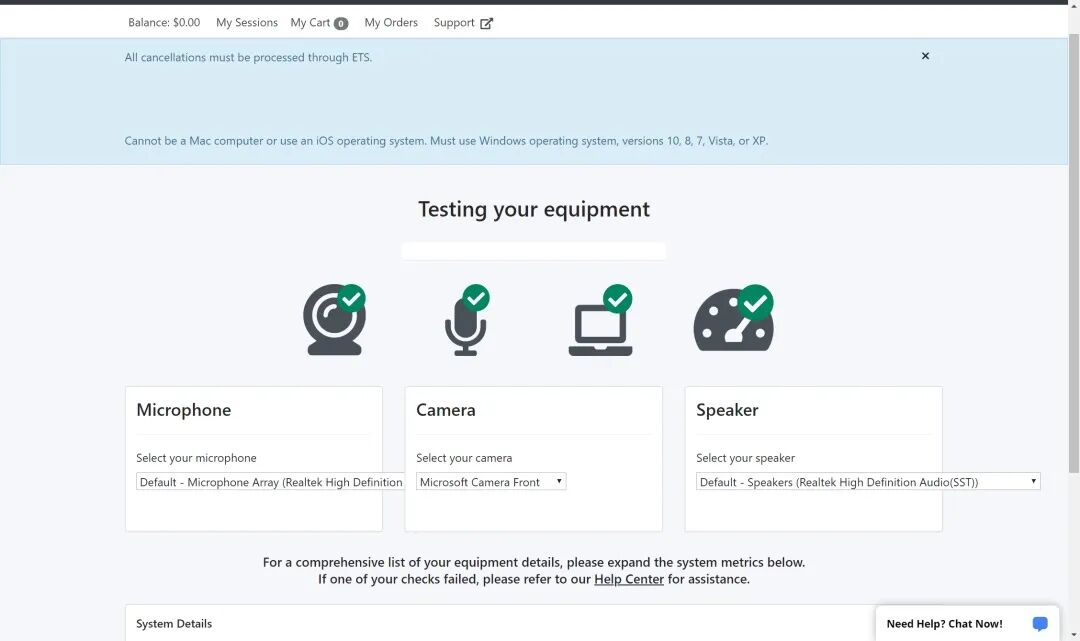Click the Microphone card title
The height and width of the screenshot is (641, 1080).
click(184, 410)
